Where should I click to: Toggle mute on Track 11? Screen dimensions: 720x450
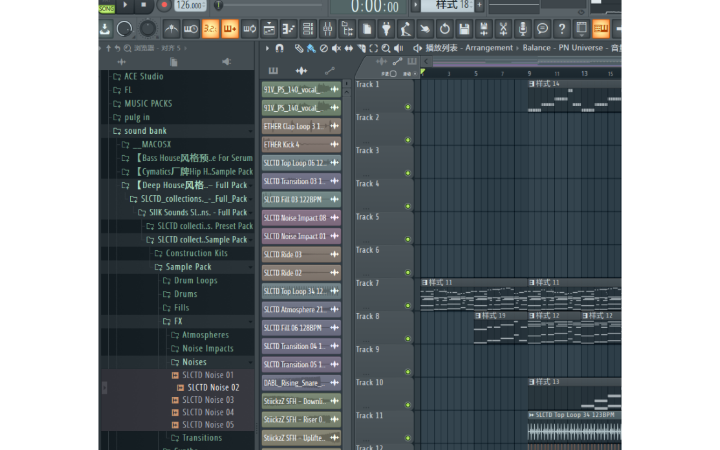[x=408, y=438]
